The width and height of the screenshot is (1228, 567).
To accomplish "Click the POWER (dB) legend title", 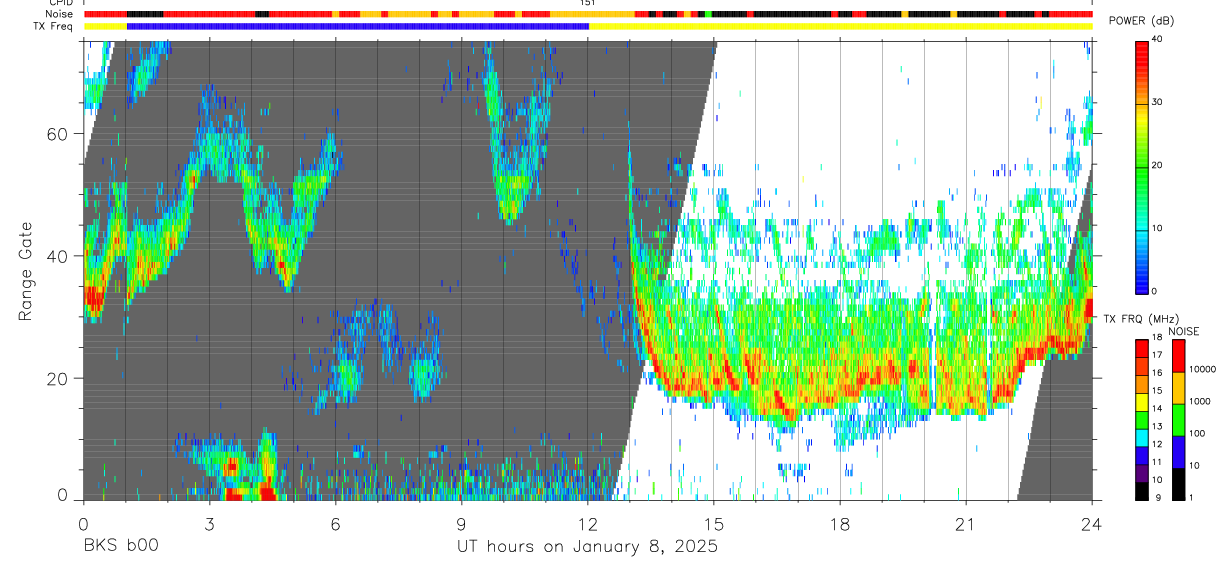I will click(1141, 21).
